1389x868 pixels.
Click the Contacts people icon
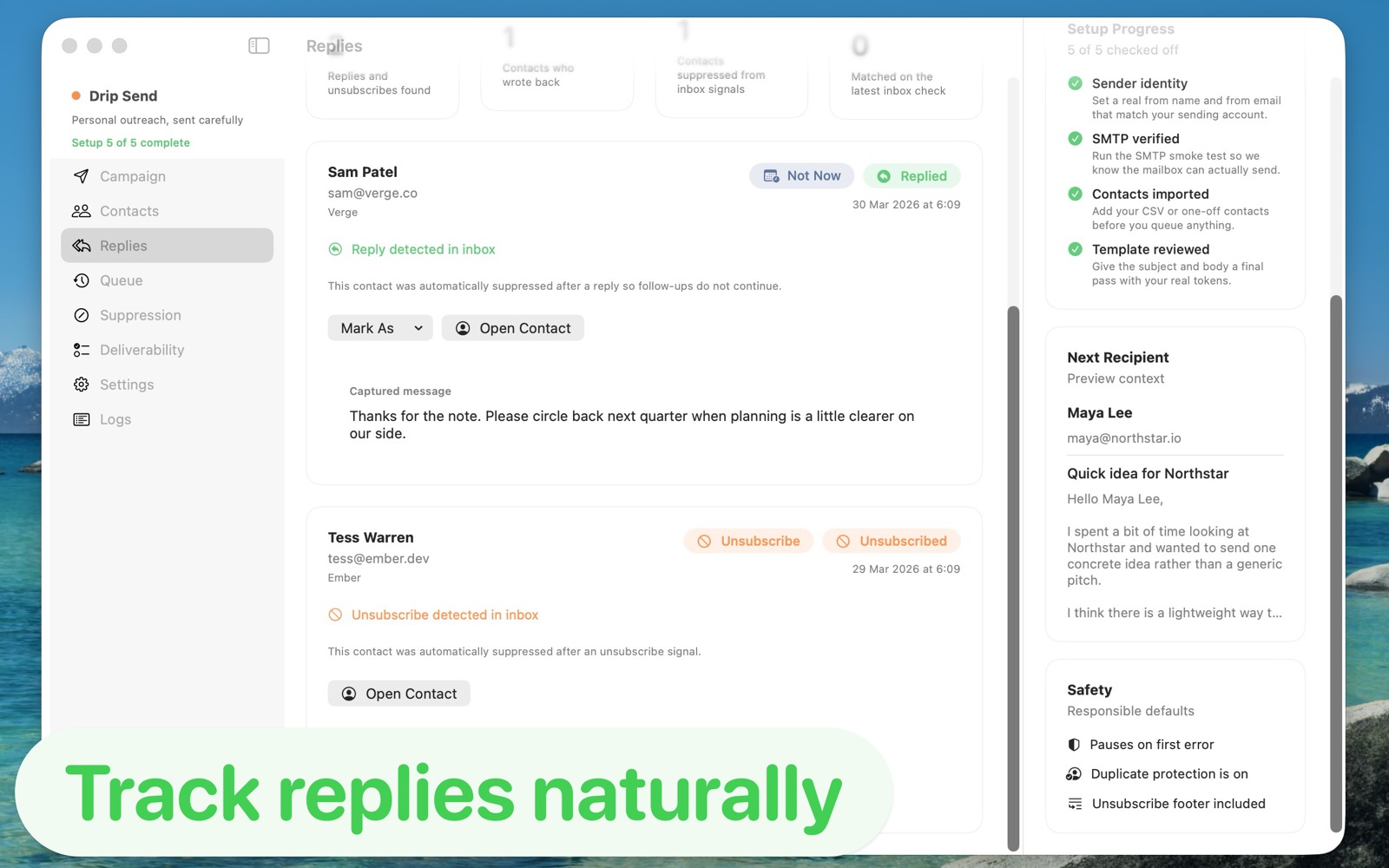[x=82, y=211]
